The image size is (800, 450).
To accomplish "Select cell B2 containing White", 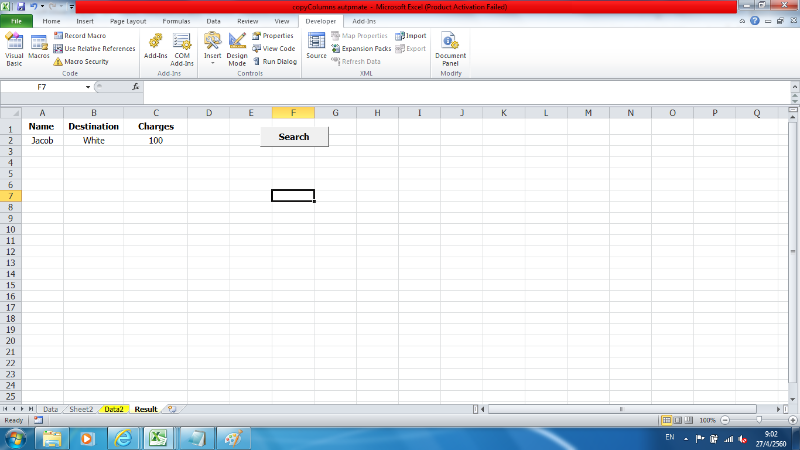I will pos(93,141).
